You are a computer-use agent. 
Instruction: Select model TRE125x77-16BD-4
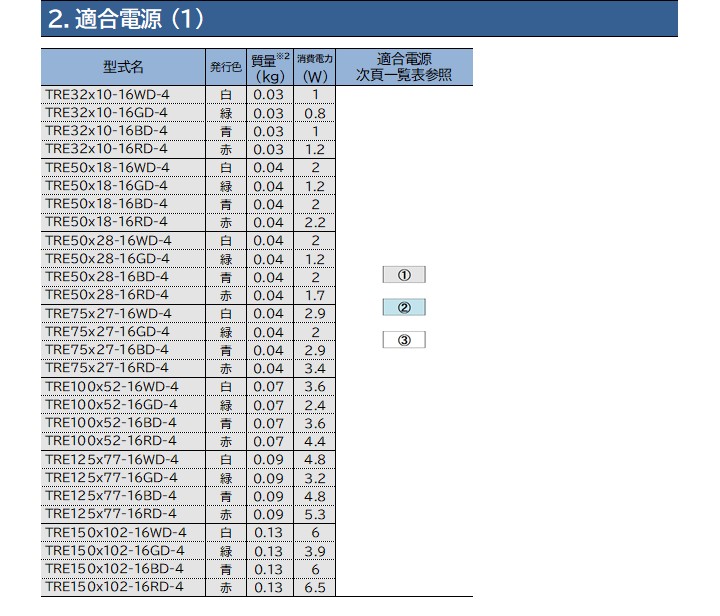(x=111, y=496)
